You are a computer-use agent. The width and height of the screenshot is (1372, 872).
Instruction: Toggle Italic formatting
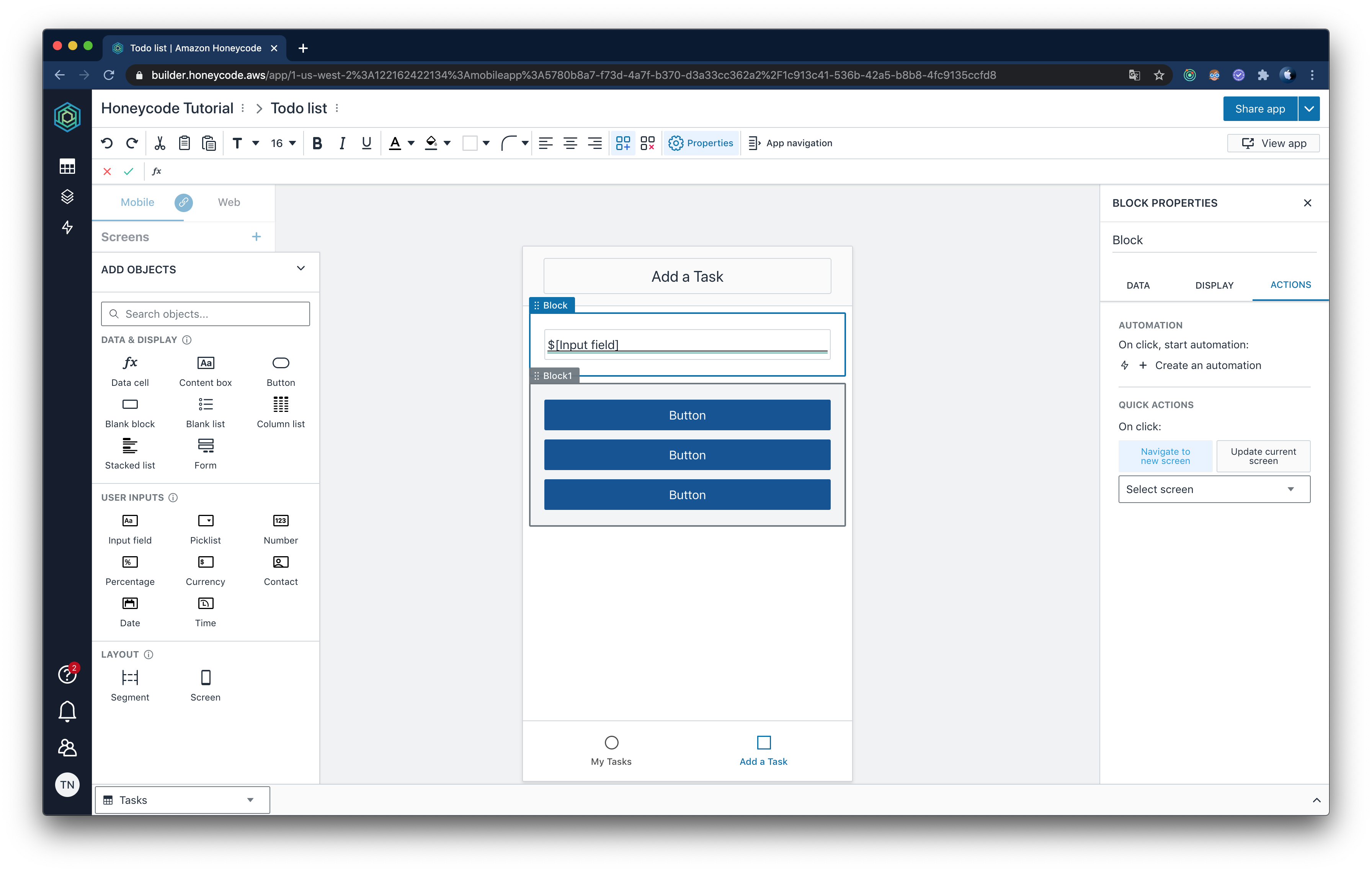pyautogui.click(x=342, y=143)
